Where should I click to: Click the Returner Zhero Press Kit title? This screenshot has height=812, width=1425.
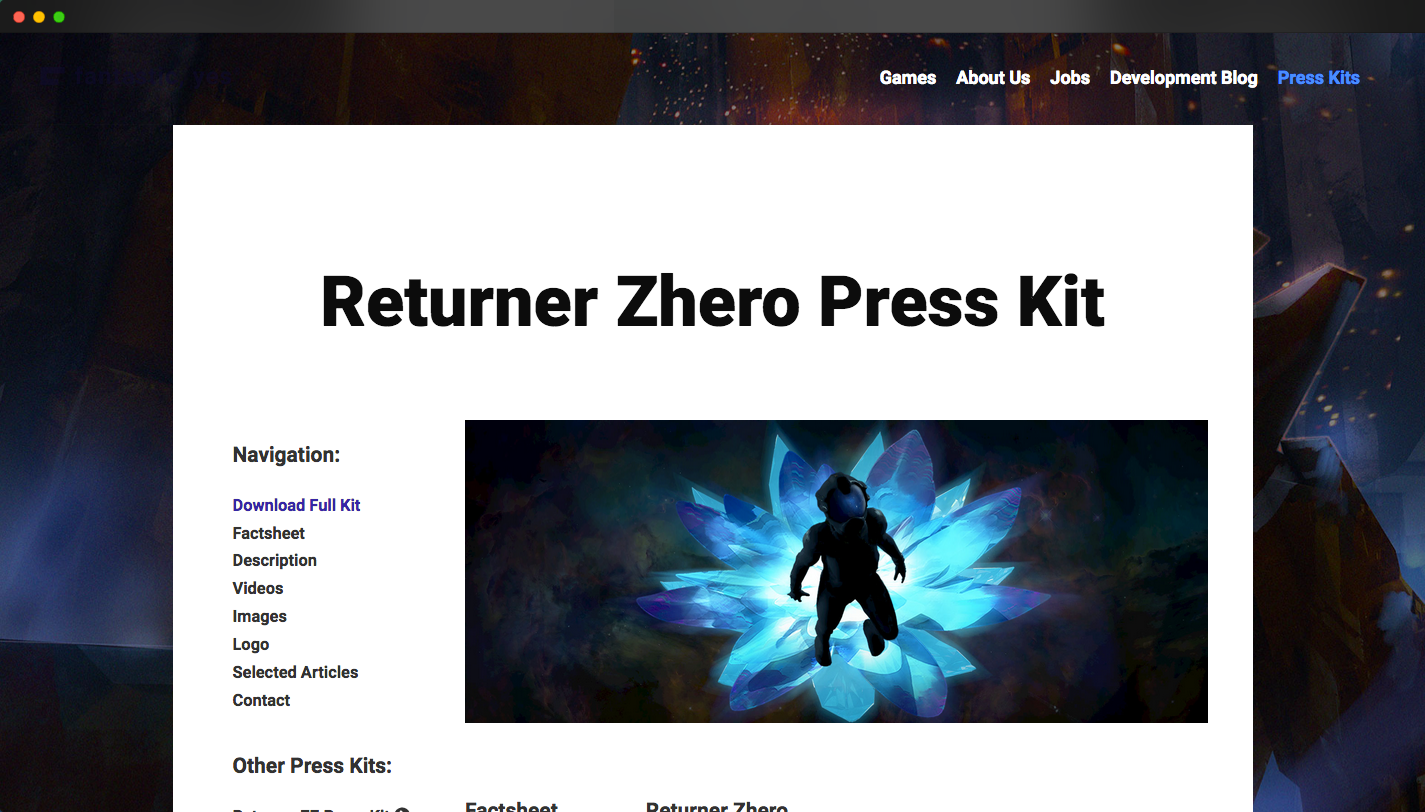click(x=712, y=301)
